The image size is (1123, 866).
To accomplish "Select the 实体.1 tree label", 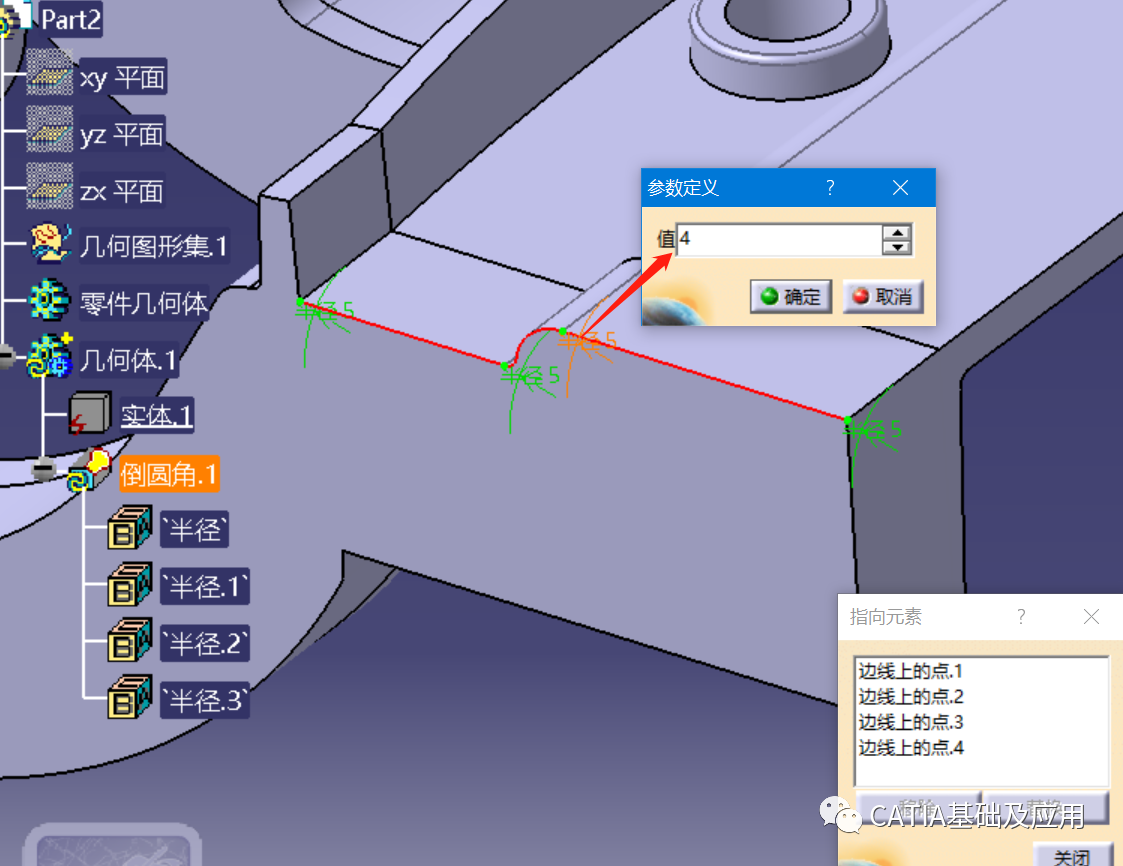I will [x=157, y=416].
